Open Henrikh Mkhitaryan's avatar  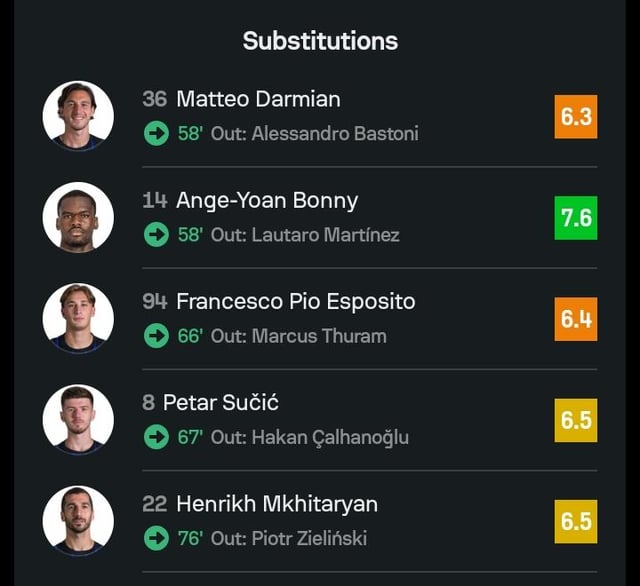78,520
